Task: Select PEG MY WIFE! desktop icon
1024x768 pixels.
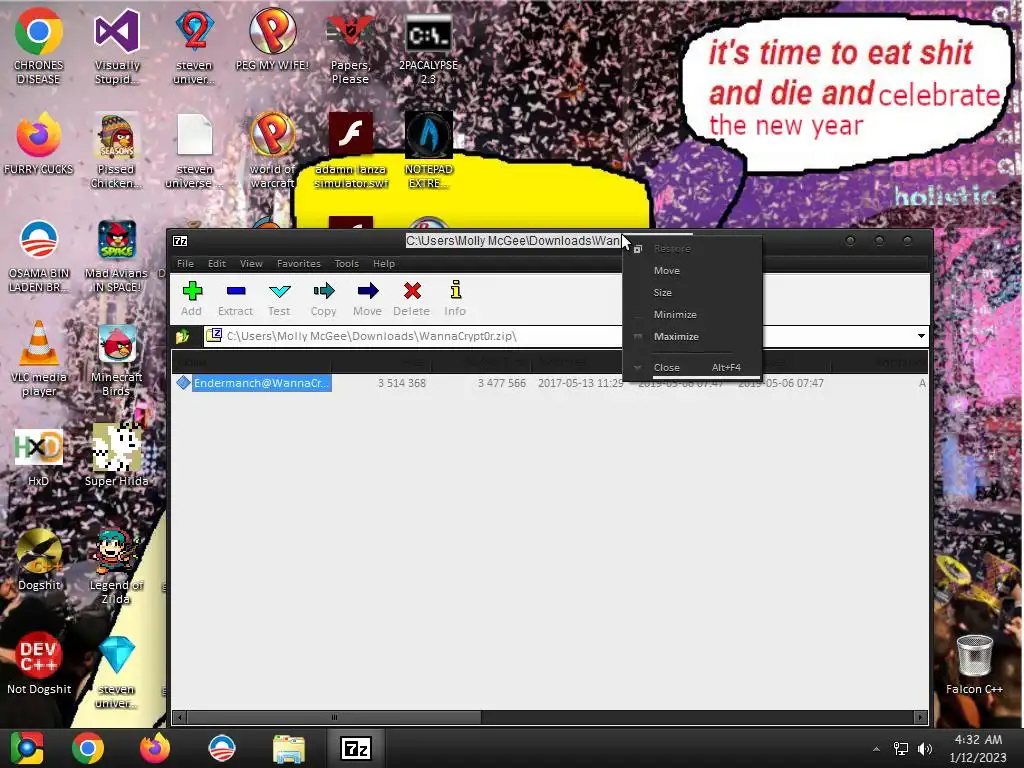Action: [272, 39]
